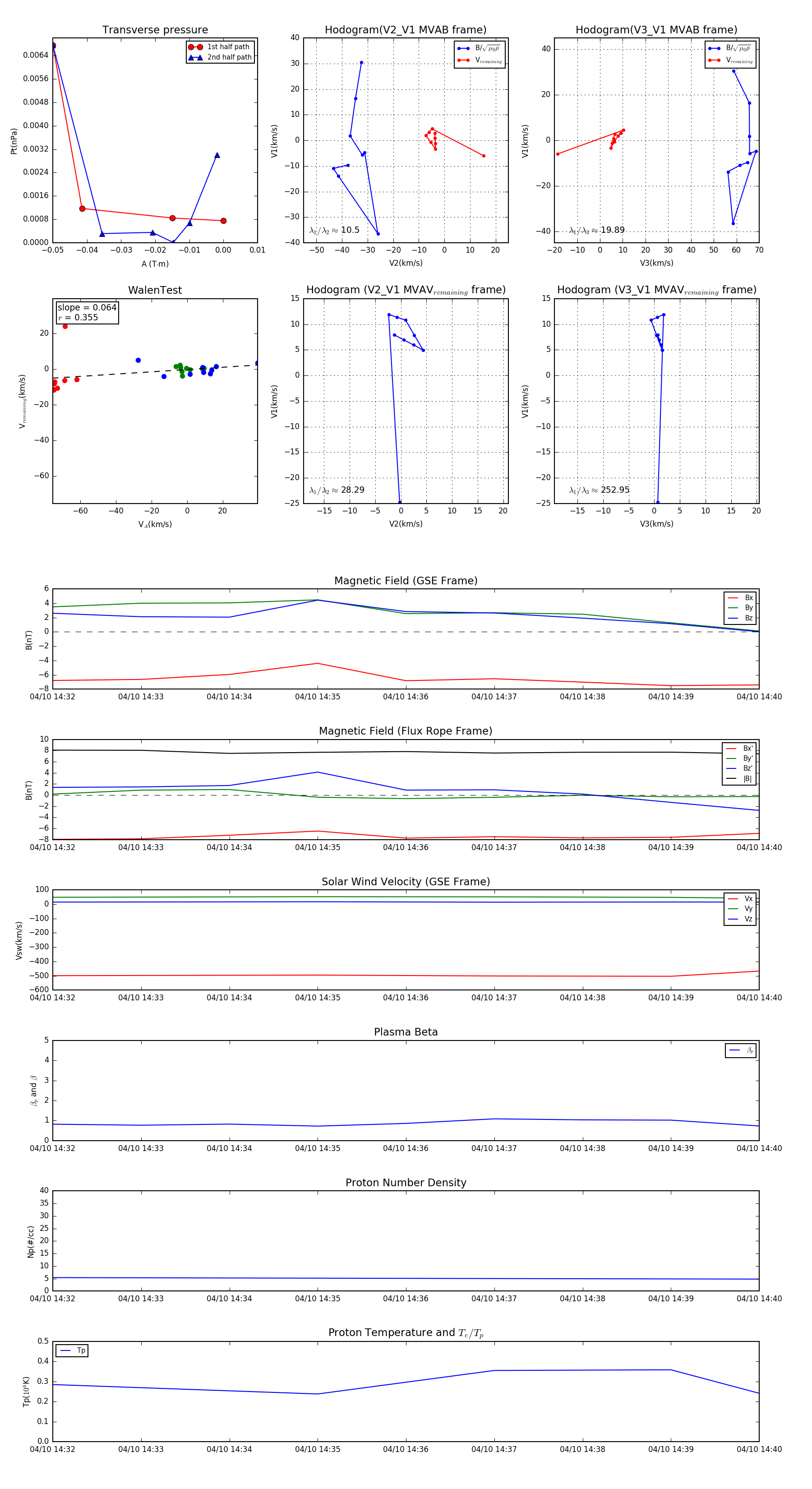Click the 'V_remaining(km/s)' y-axis label

[23, 401]
